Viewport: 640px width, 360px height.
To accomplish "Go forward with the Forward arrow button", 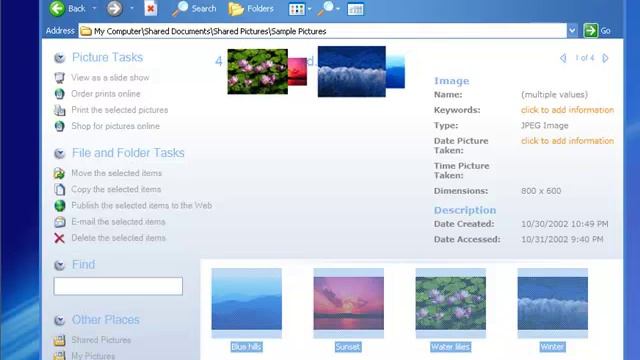I will (x=115, y=9).
